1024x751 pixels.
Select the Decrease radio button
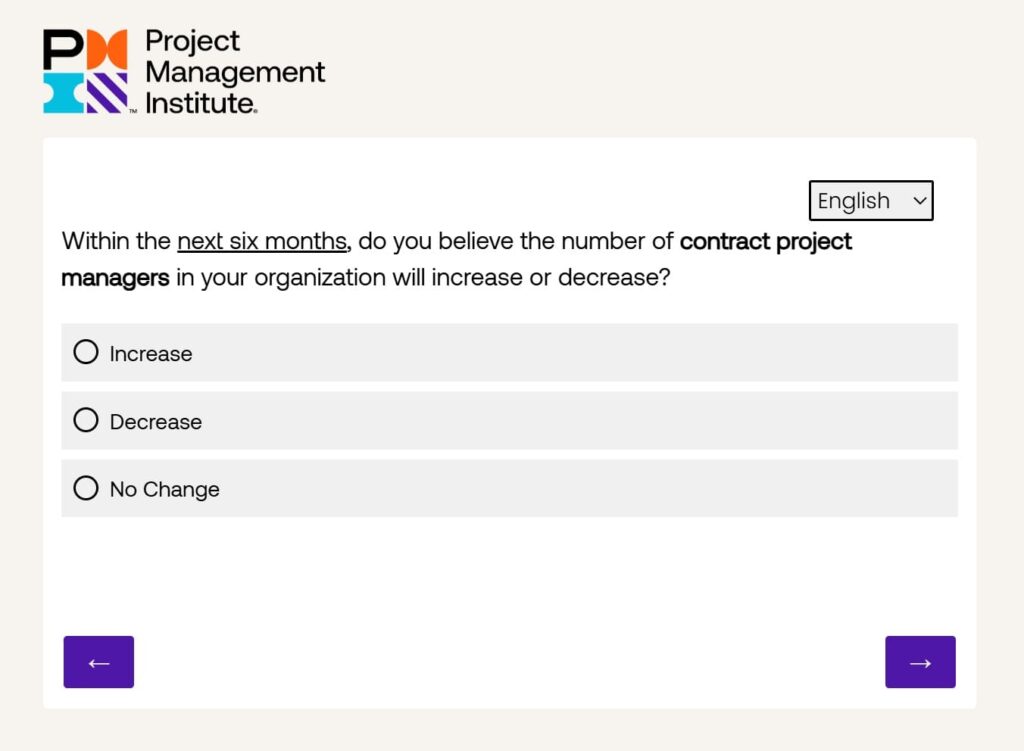(x=86, y=420)
